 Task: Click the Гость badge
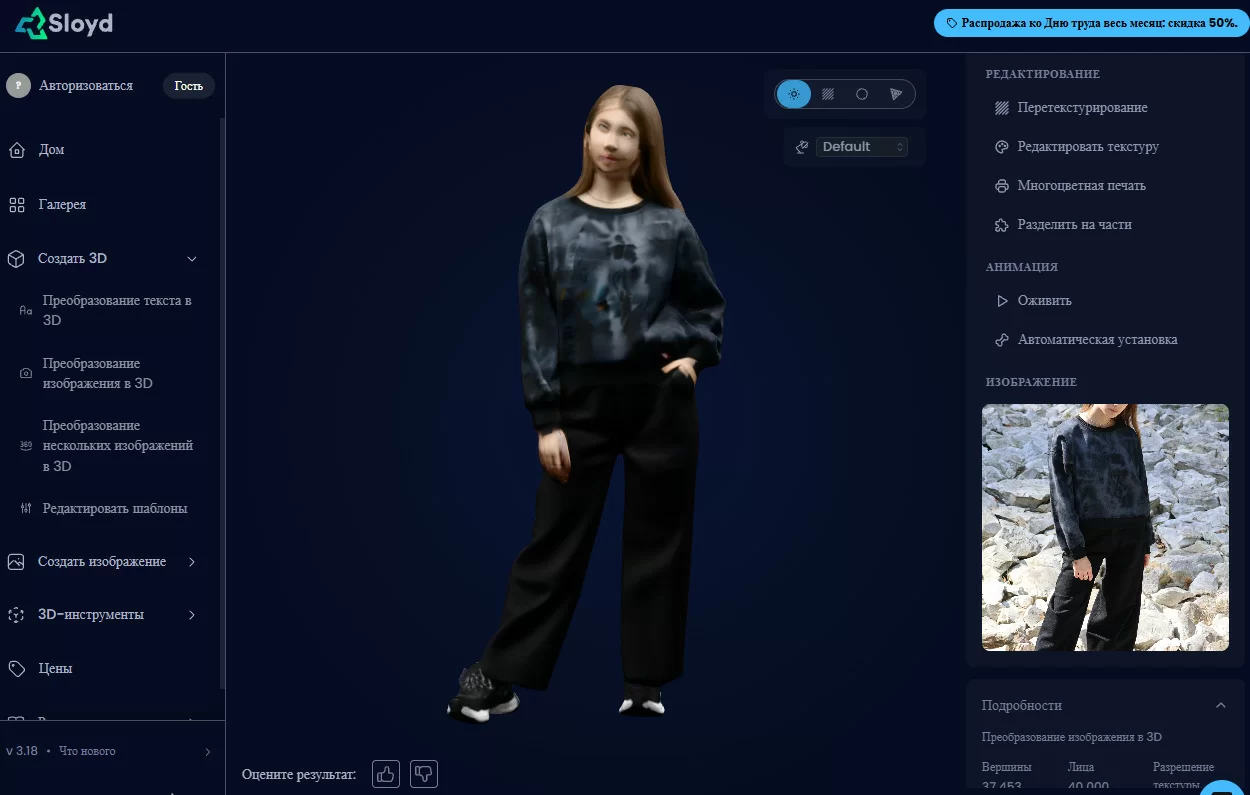pos(188,86)
